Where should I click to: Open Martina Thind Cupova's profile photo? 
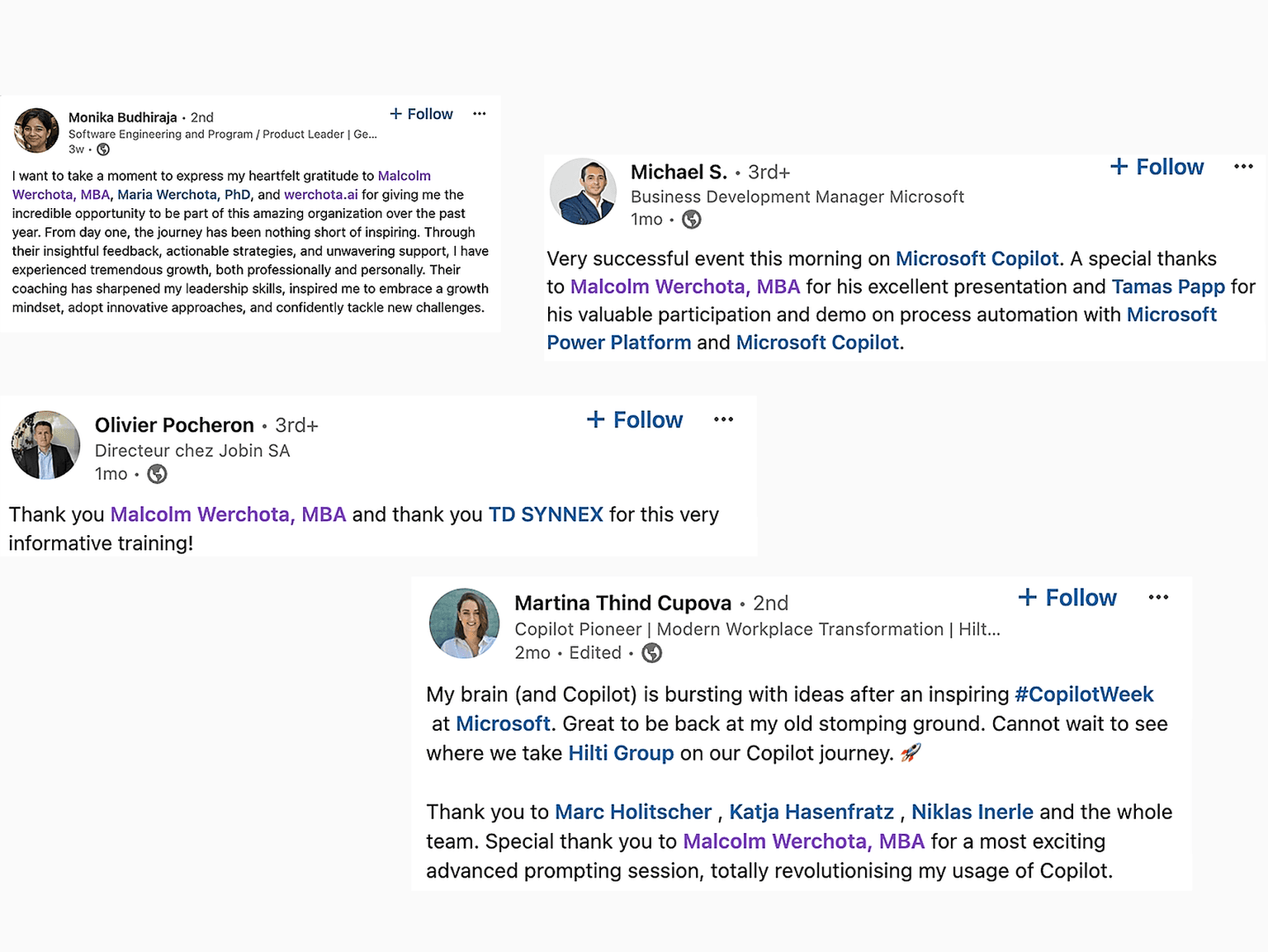[x=465, y=623]
